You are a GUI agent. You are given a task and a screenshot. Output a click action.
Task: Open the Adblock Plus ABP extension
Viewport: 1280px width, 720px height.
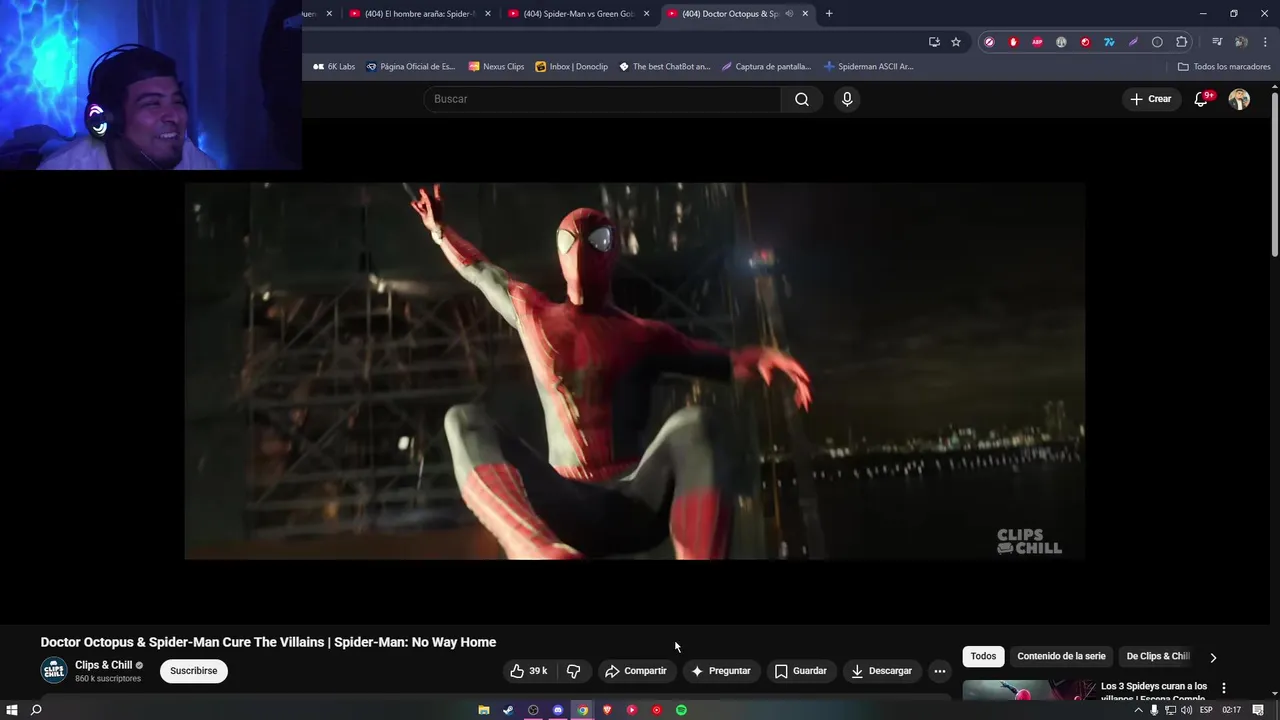click(1037, 42)
